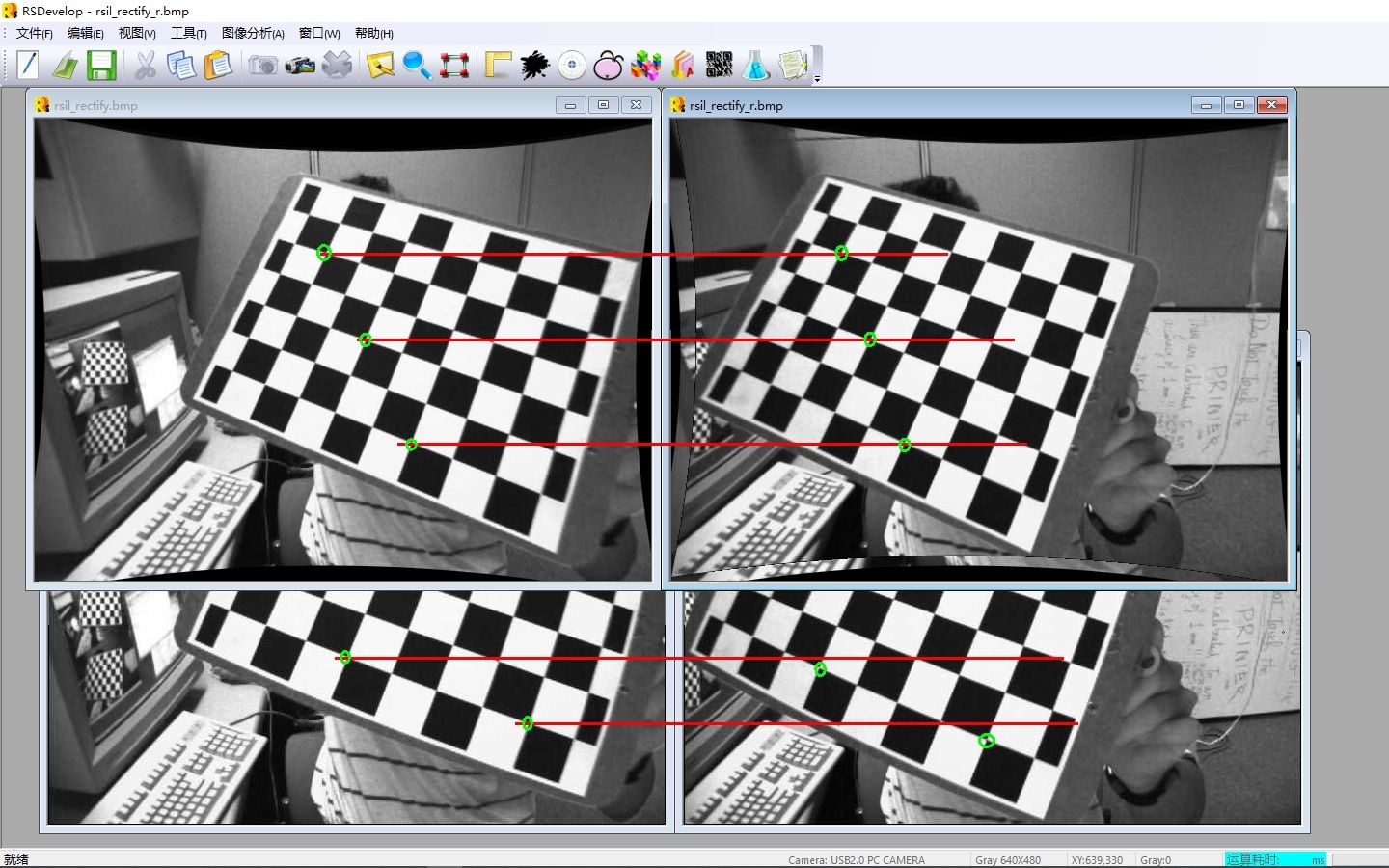Open the 视图(V) menu
Screen dimensions: 1389x868
click(x=137, y=33)
